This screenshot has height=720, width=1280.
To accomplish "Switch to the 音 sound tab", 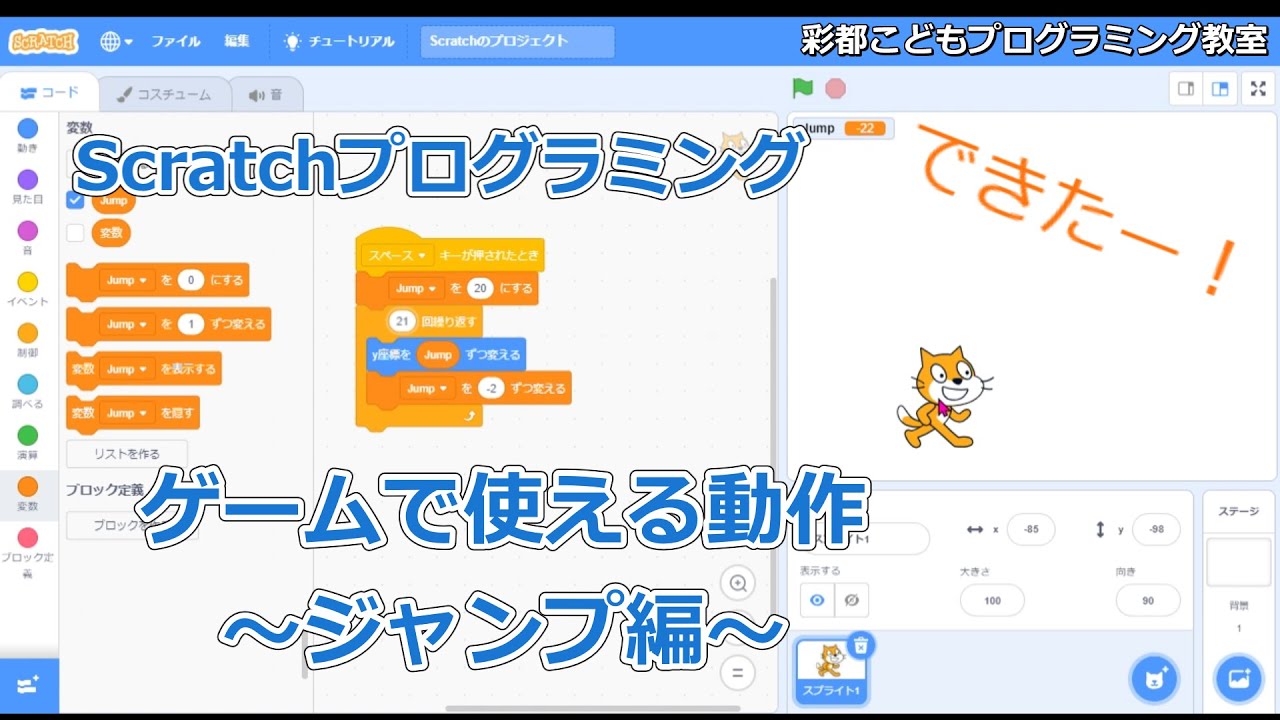I will click(x=266, y=95).
